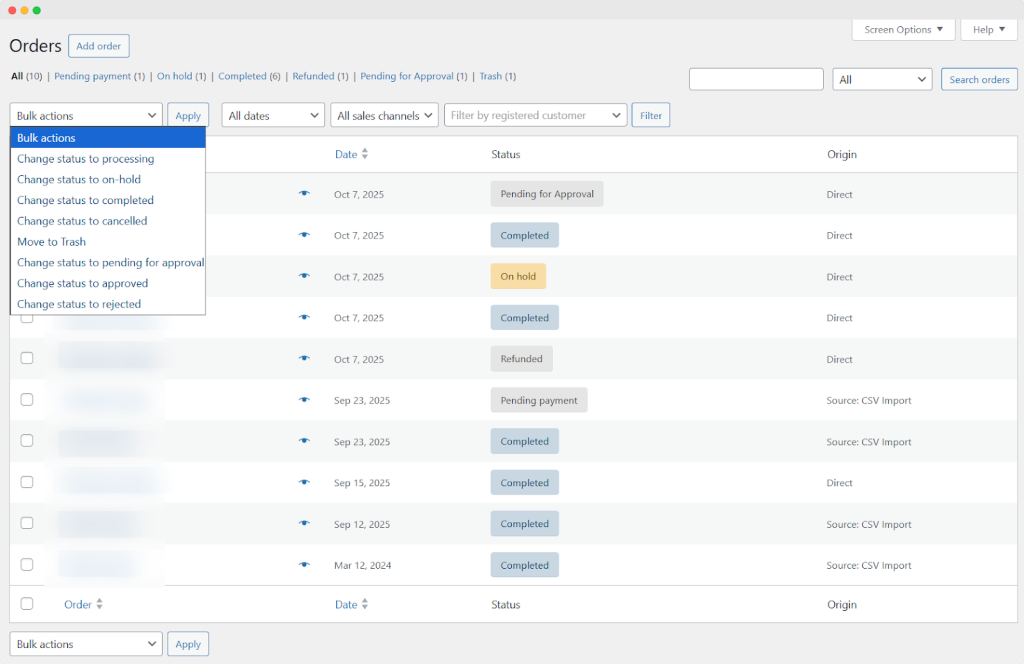Screen dimensions: 1024x664
Task: Expand the Screen Options panel
Action: (x=903, y=30)
